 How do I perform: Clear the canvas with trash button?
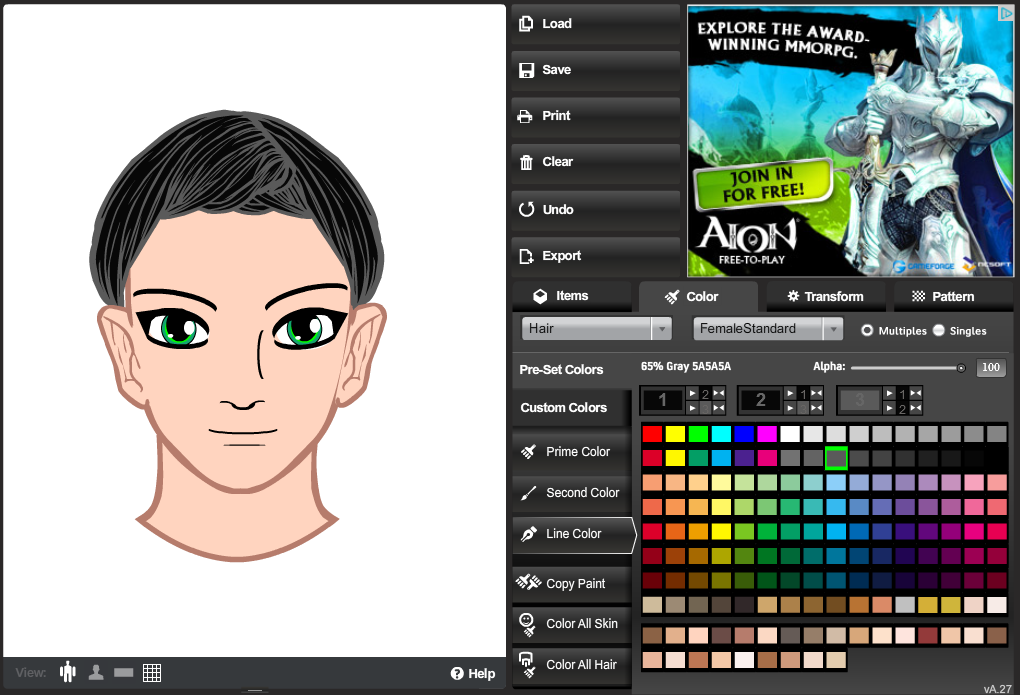[x=595, y=162]
